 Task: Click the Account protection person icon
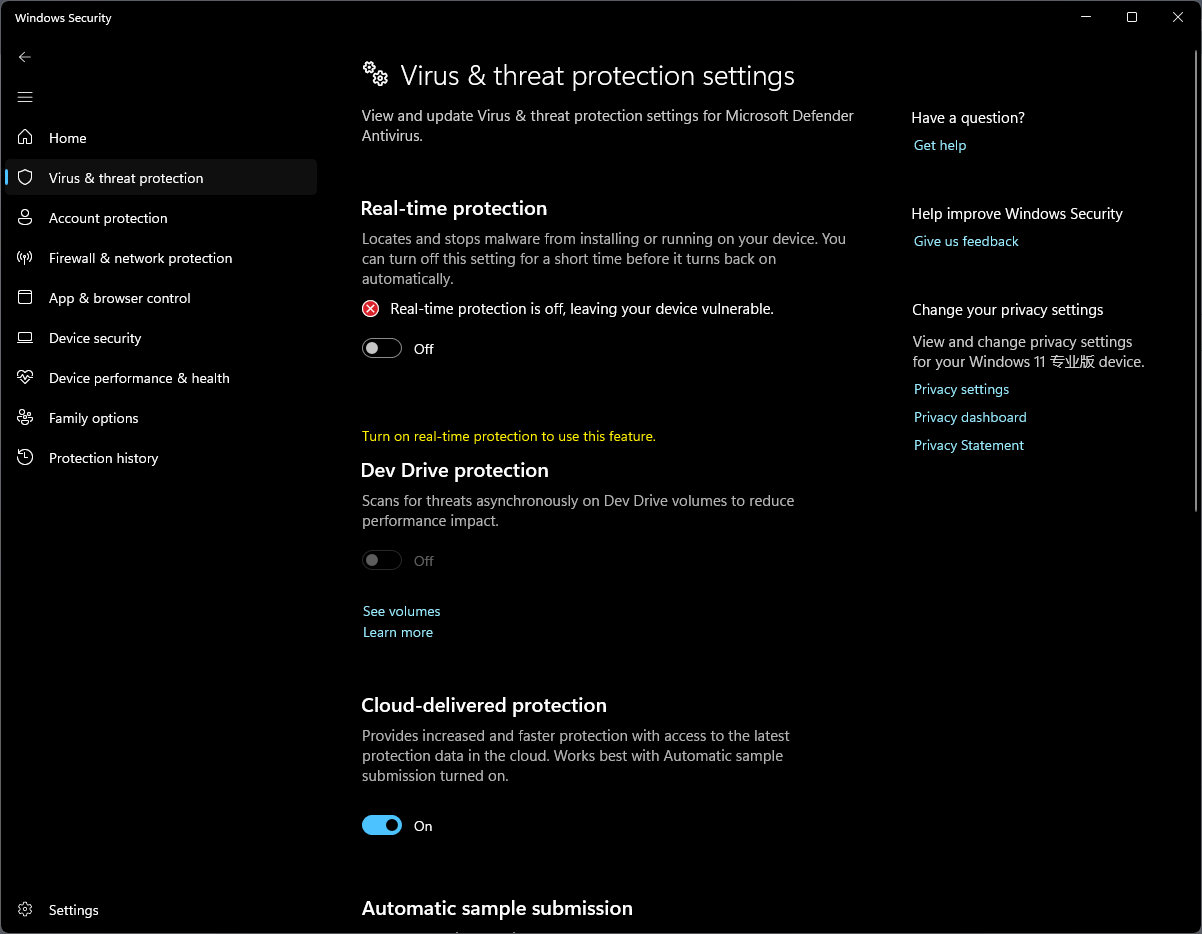point(26,218)
